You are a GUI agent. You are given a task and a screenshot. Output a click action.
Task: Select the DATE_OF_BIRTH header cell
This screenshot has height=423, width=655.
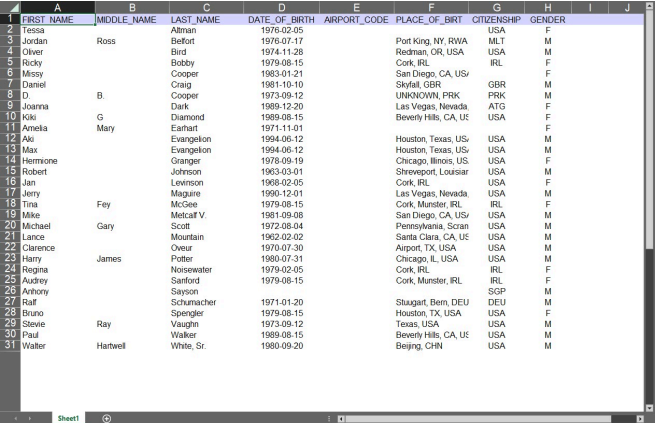tap(282, 20)
